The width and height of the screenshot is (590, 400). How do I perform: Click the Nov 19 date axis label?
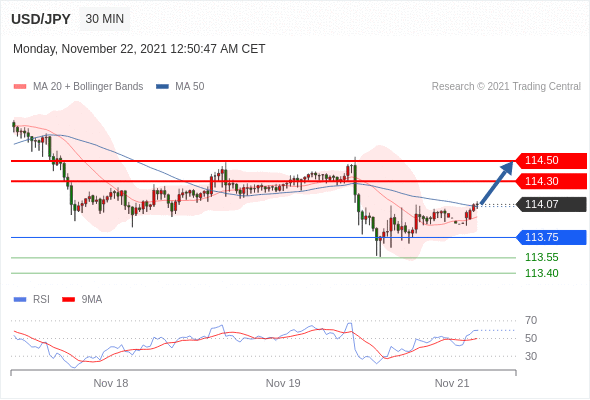click(x=283, y=383)
